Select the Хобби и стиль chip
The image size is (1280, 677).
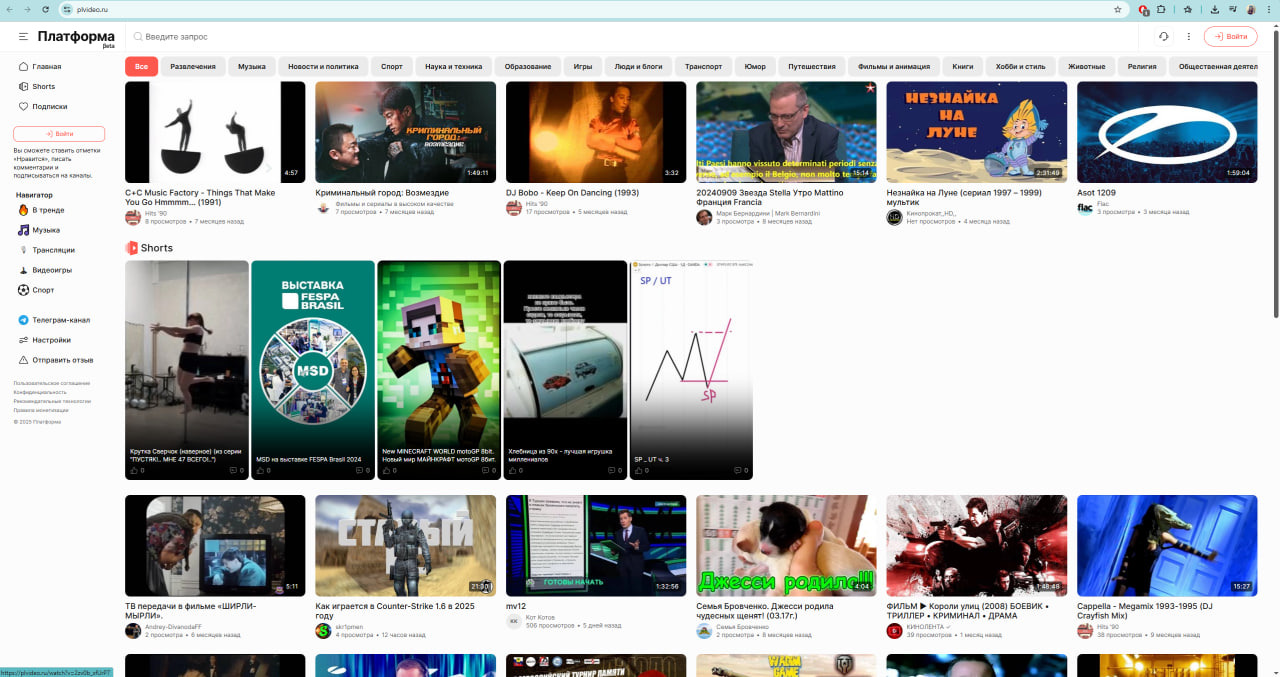point(1021,67)
